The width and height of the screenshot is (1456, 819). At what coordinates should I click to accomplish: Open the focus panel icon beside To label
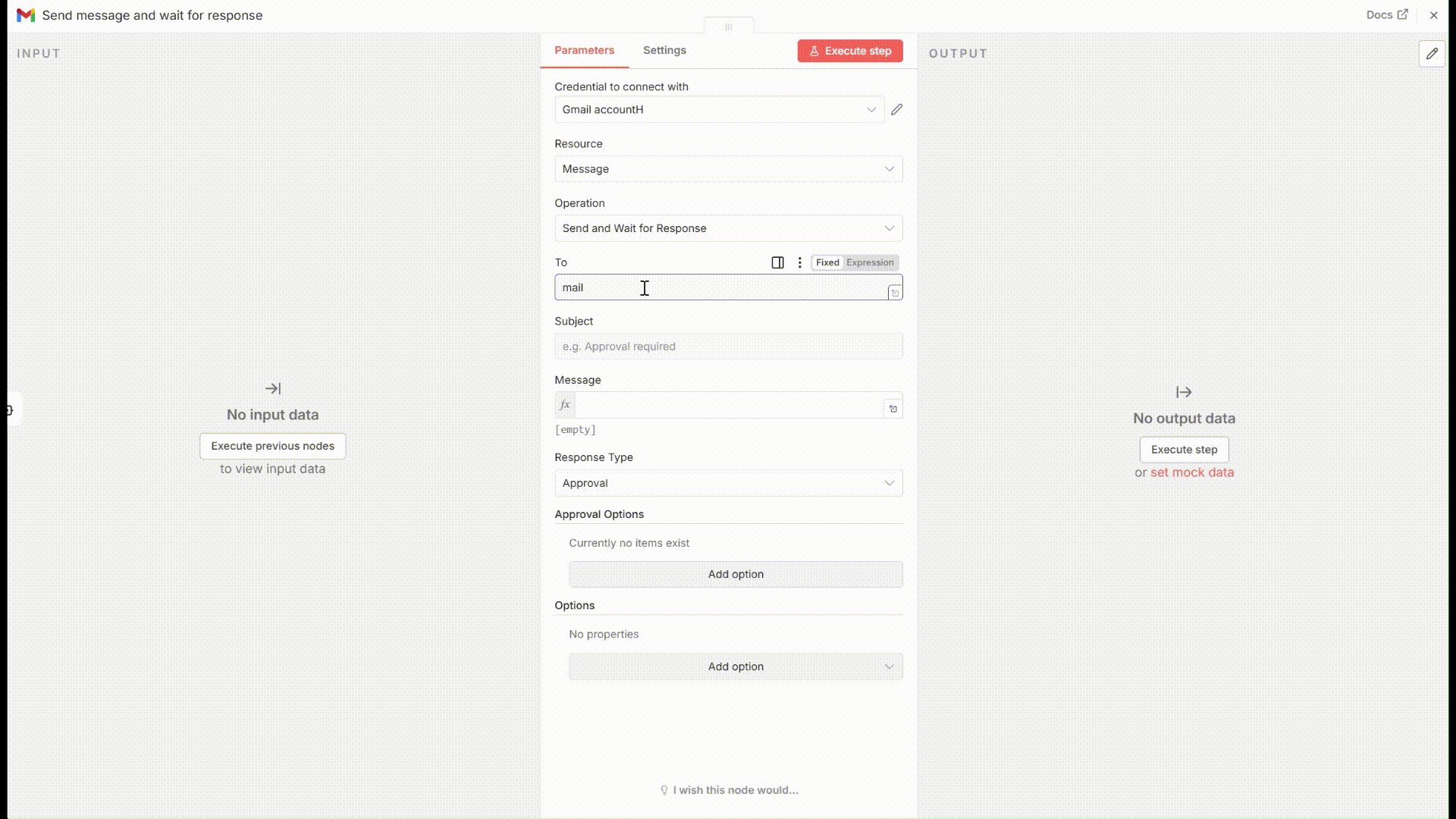click(x=777, y=262)
